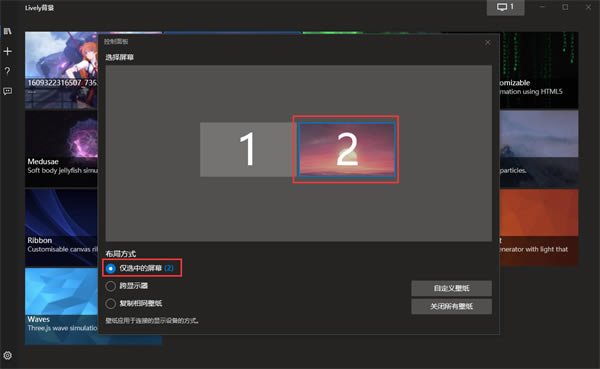Click the plus icon to add wallpaper
The height and width of the screenshot is (369, 600).
pos(7,51)
